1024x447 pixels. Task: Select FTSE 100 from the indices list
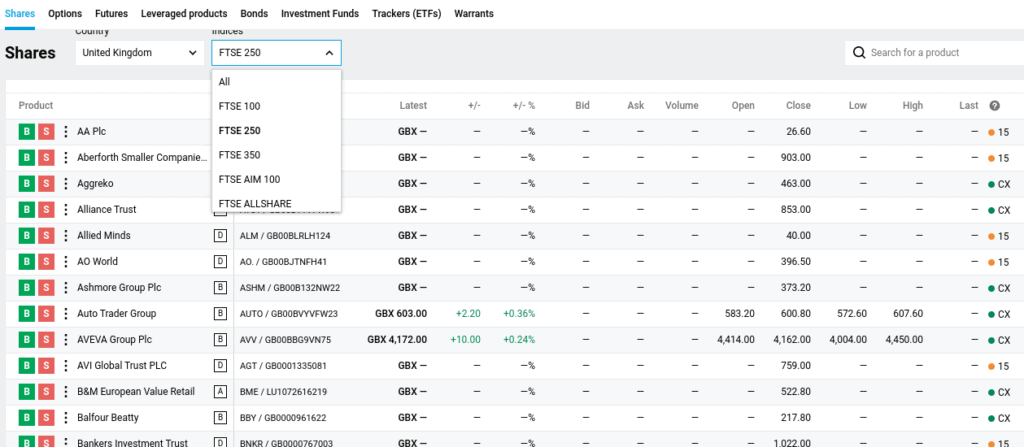click(239, 106)
